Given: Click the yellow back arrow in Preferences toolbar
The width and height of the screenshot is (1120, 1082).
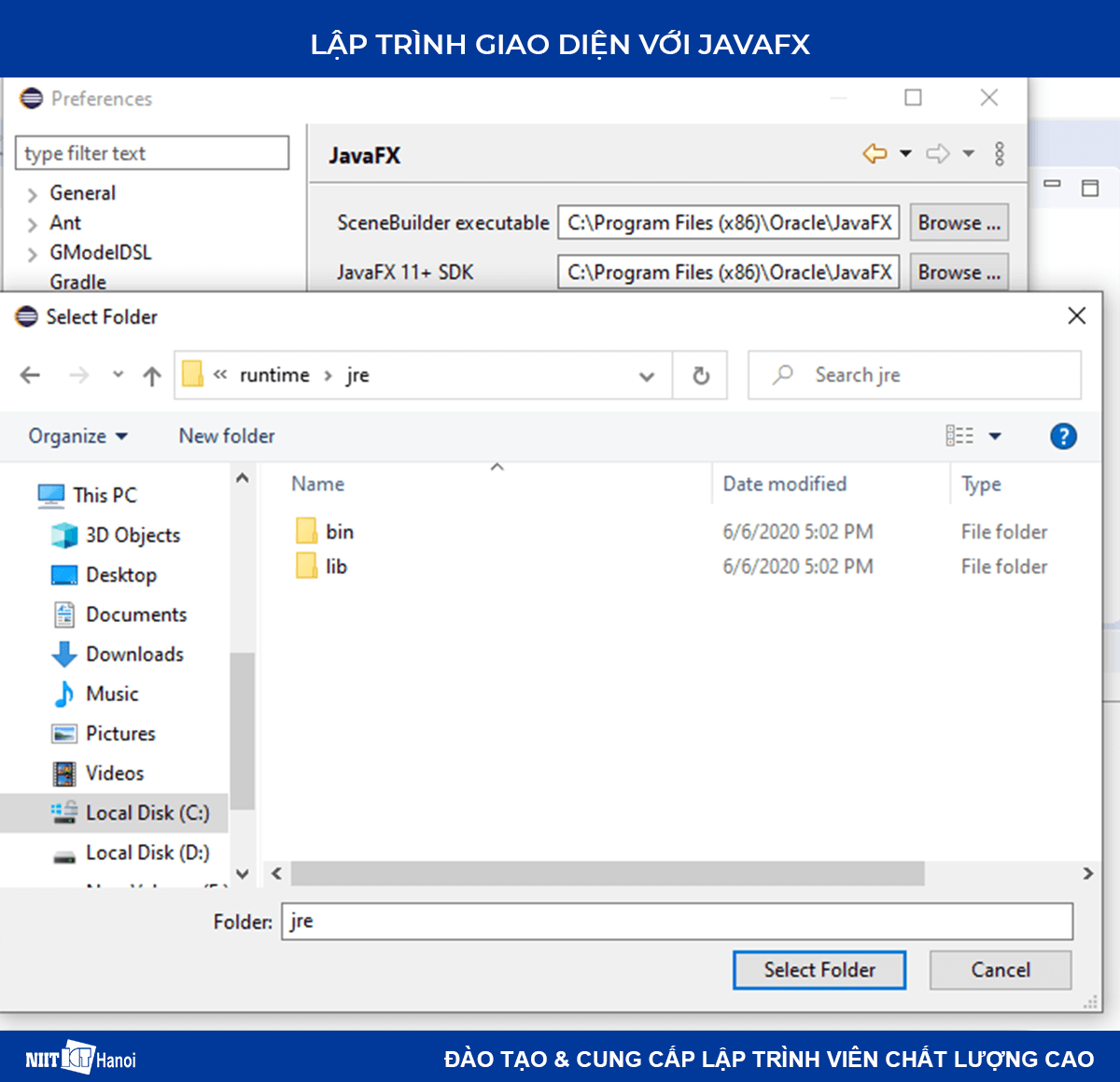Looking at the screenshot, I should point(874,153).
